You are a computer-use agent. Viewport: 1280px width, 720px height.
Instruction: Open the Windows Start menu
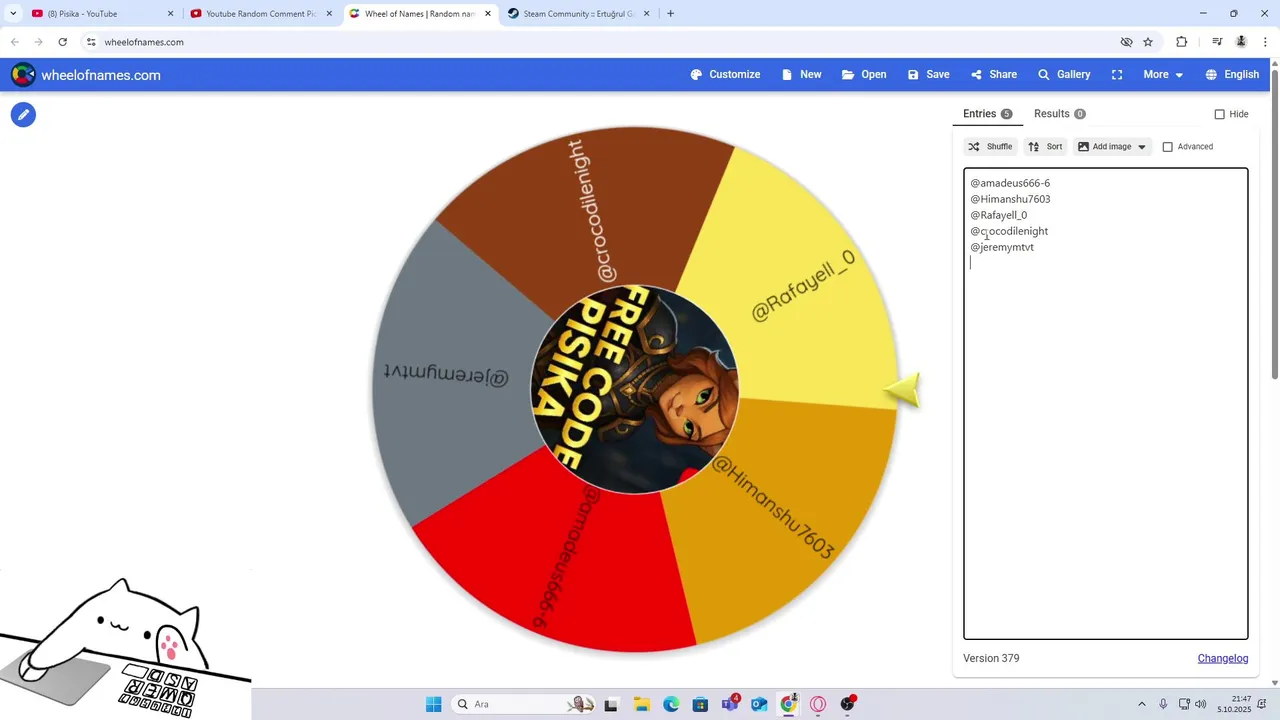tap(433, 704)
